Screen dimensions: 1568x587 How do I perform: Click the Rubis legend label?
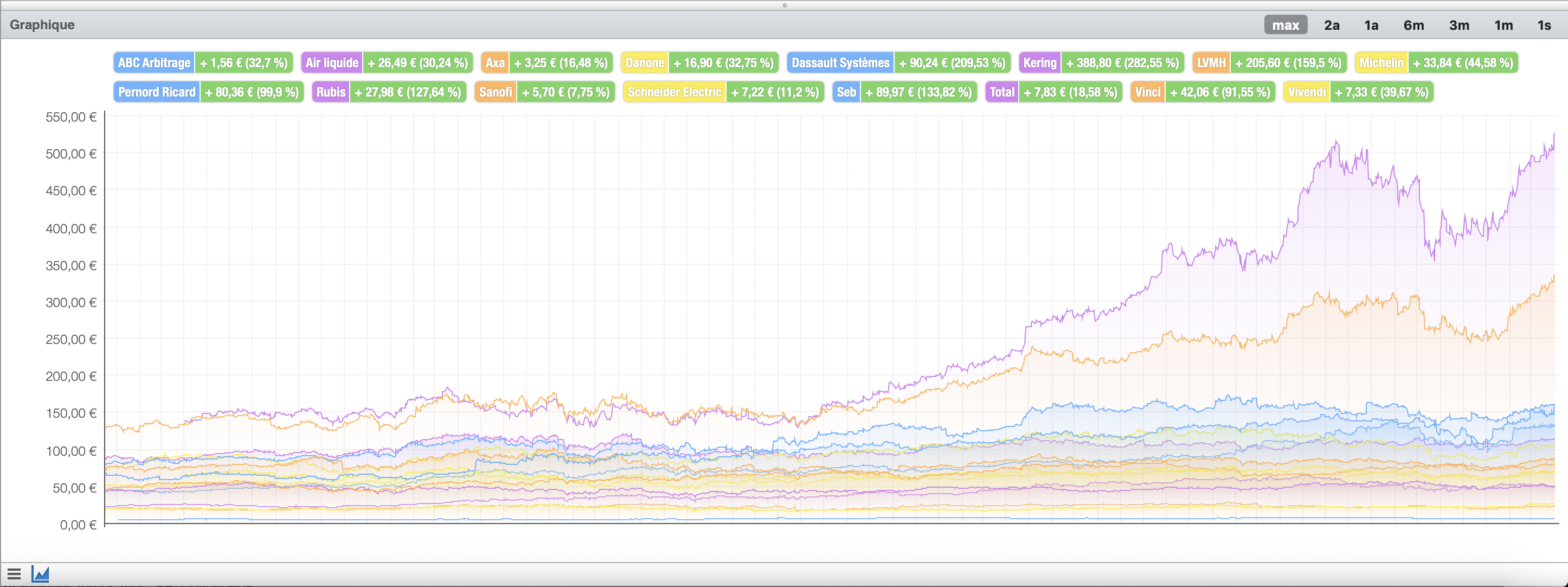click(x=331, y=92)
